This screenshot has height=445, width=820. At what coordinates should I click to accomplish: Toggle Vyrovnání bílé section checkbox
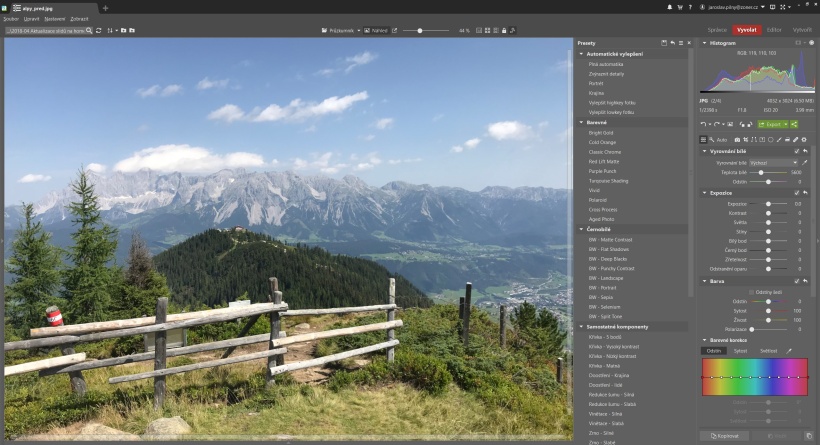(x=797, y=151)
